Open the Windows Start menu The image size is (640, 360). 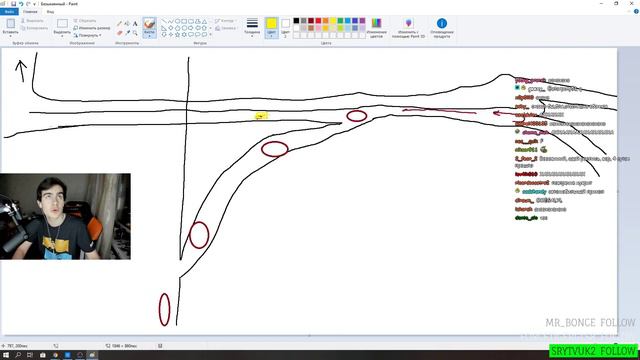tap(6, 355)
